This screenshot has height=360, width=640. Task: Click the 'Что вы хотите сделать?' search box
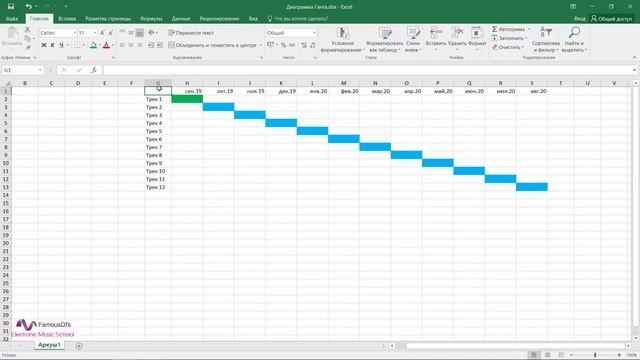(x=298, y=19)
